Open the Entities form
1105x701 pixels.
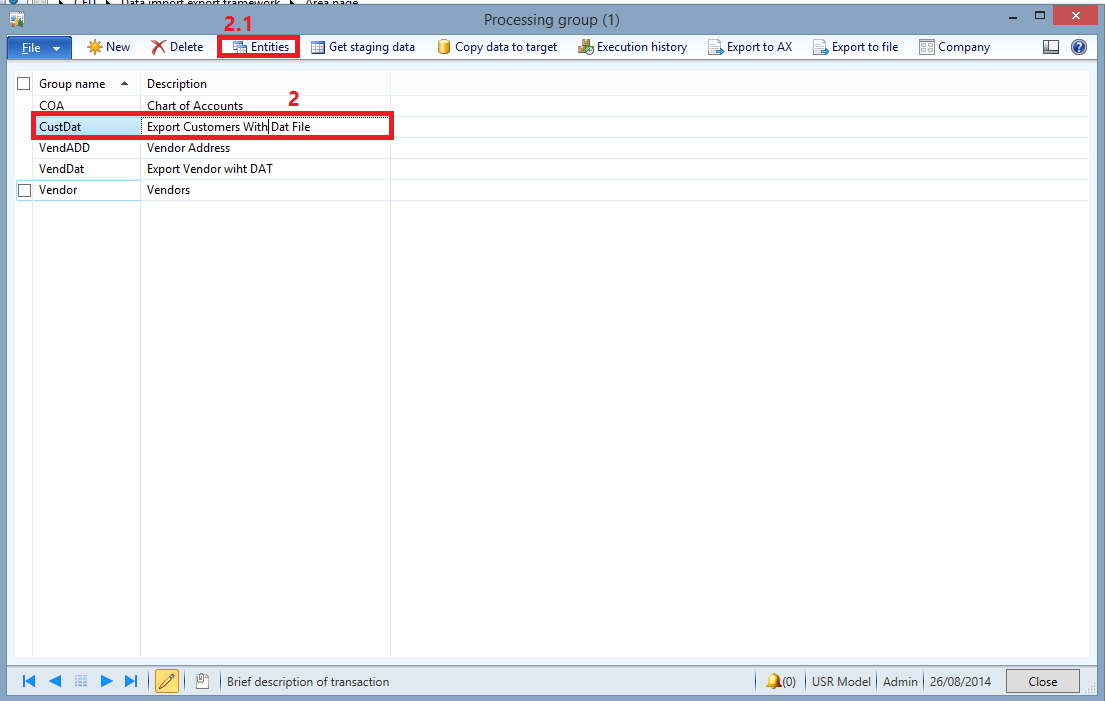[259, 46]
